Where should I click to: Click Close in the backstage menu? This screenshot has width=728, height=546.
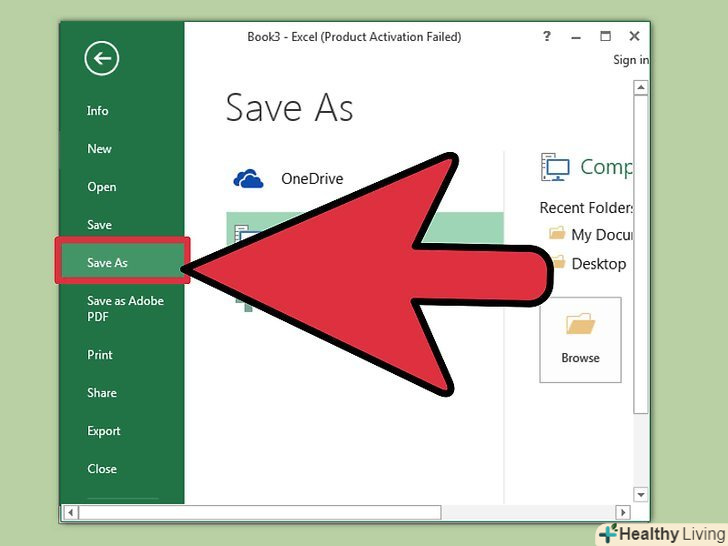coord(102,469)
